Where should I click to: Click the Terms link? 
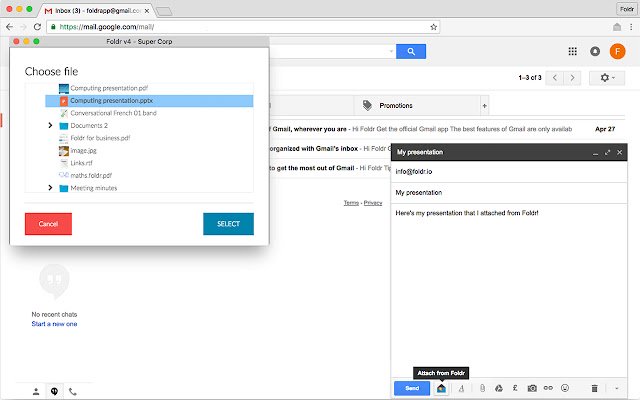coord(351,203)
